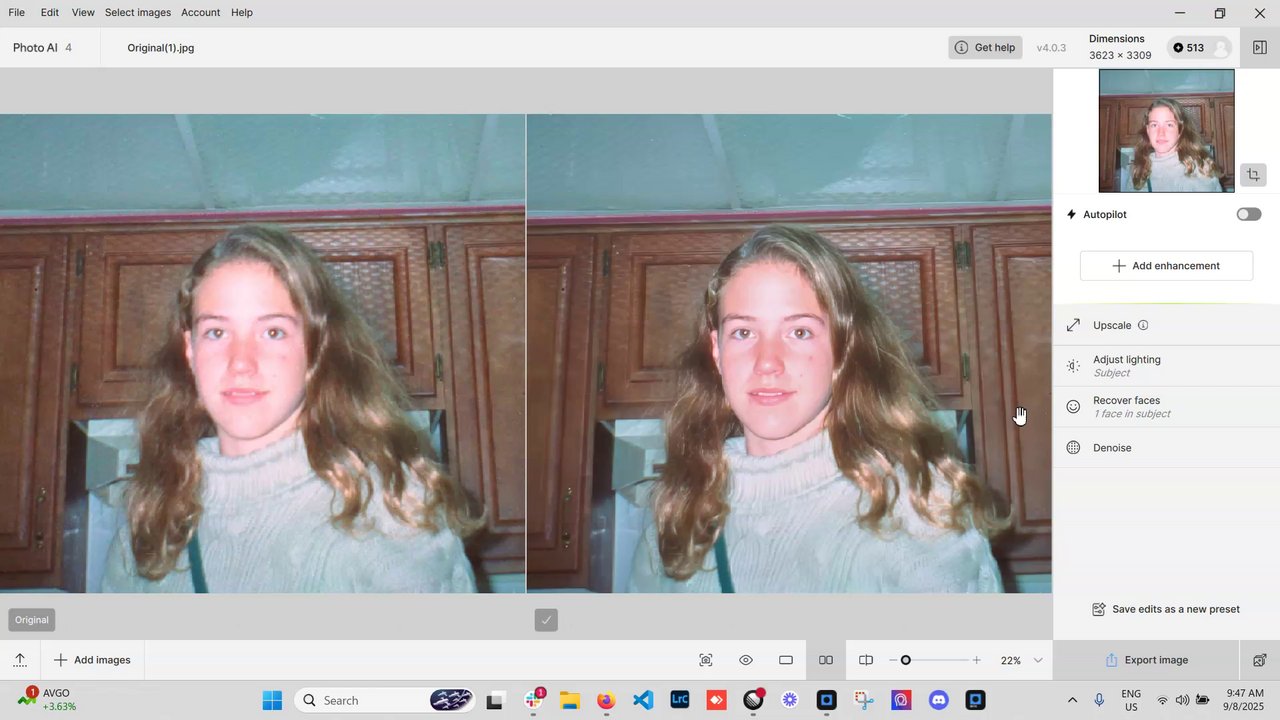Click the ENG US language indicator

[x=1131, y=700]
